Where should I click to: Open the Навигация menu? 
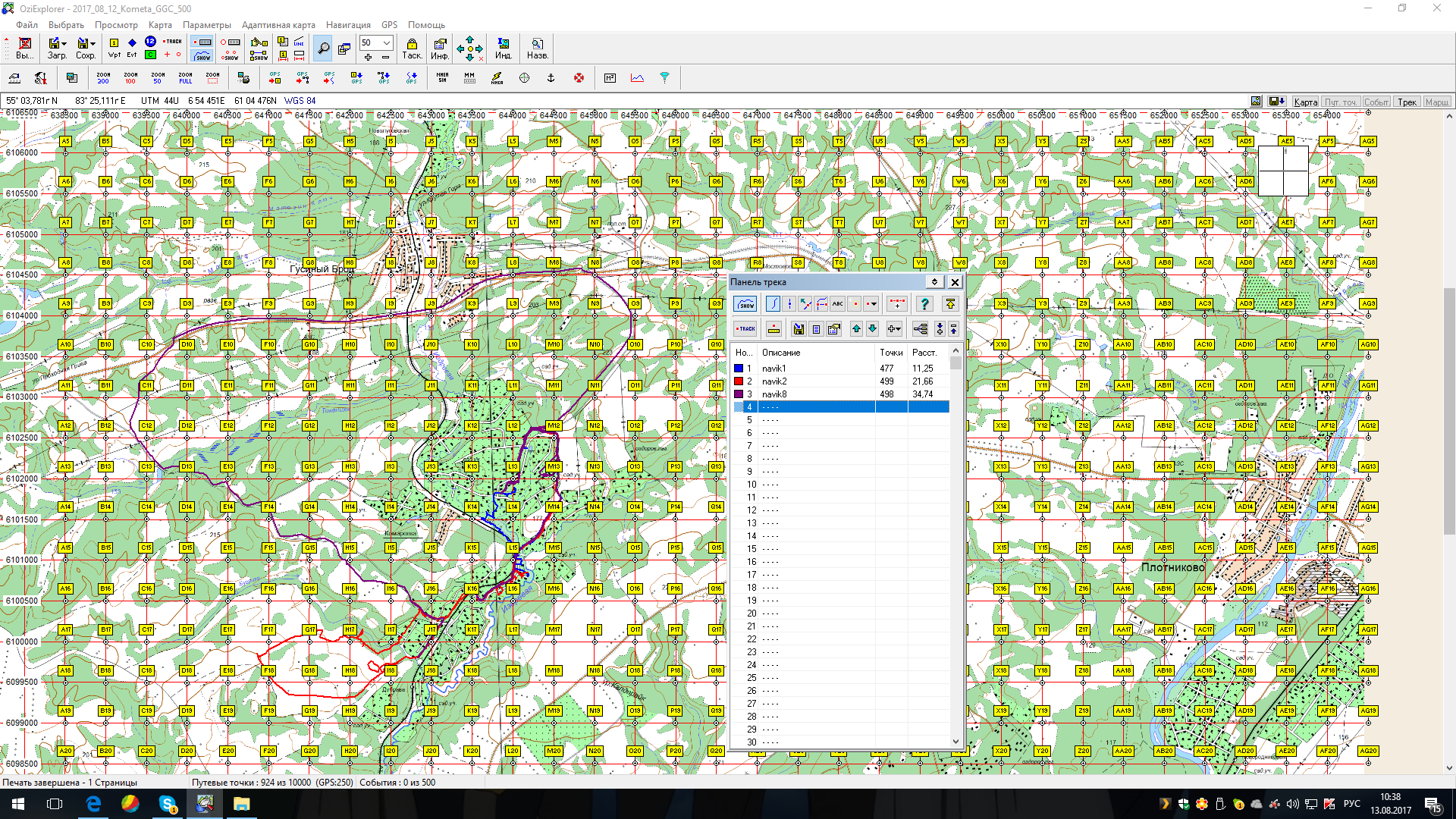click(348, 25)
